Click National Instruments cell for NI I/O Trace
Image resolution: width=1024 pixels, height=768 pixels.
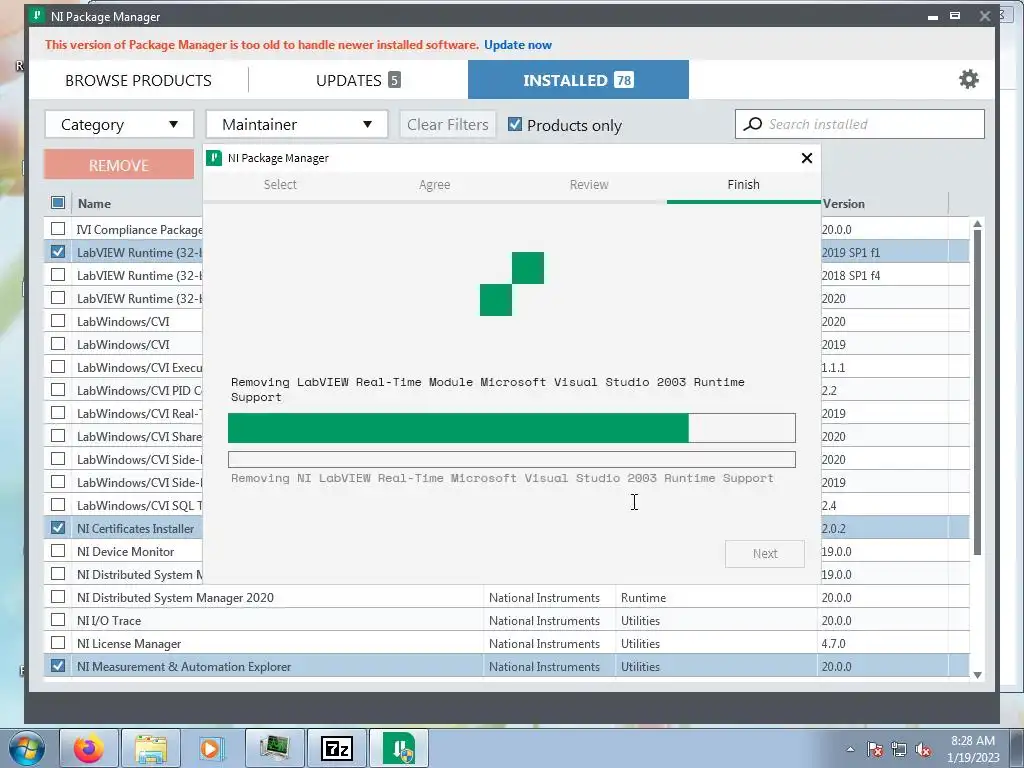(544, 621)
